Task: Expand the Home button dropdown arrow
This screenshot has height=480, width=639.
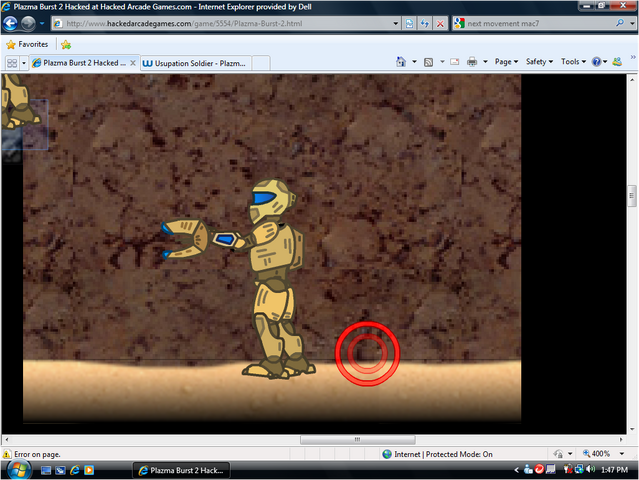Action: 414,62
